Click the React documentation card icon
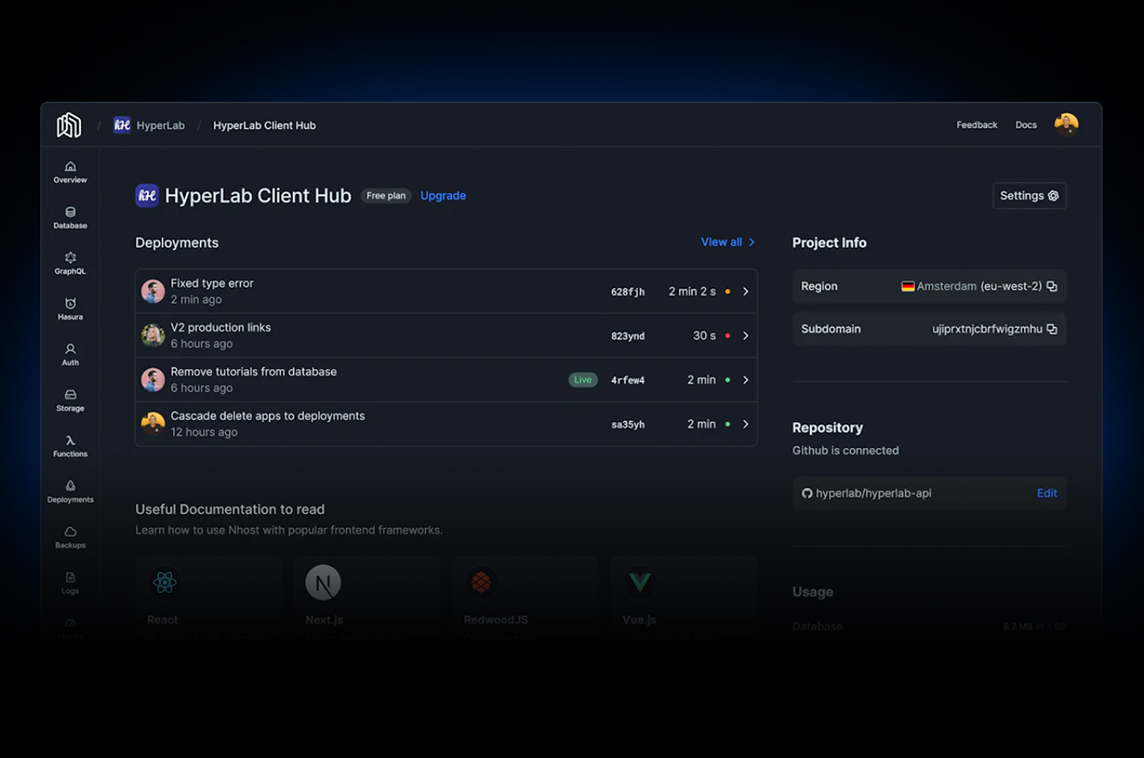Image resolution: width=1144 pixels, height=758 pixels. (x=165, y=582)
